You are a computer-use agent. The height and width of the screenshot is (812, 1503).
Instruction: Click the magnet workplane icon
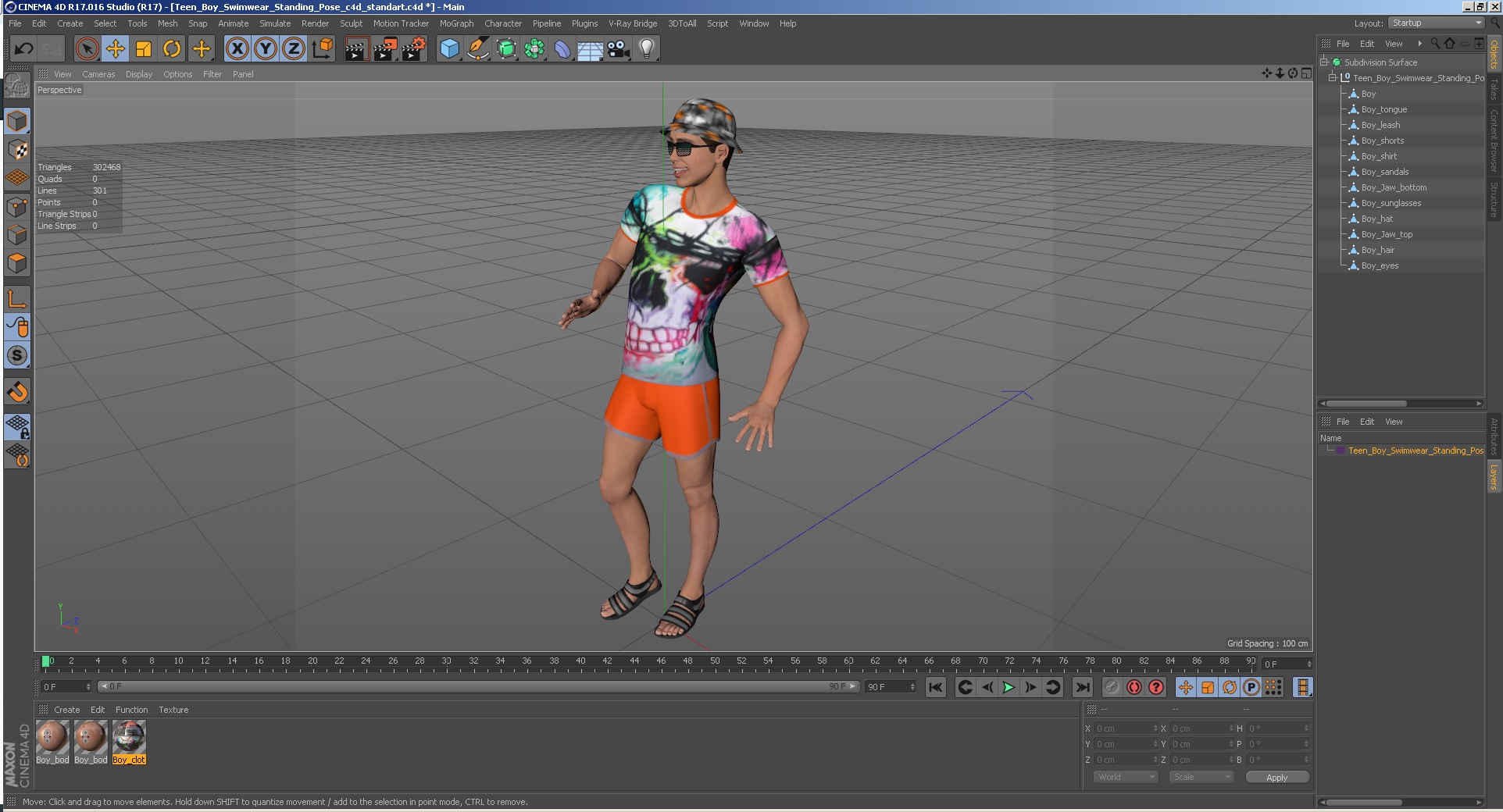pos(17,391)
